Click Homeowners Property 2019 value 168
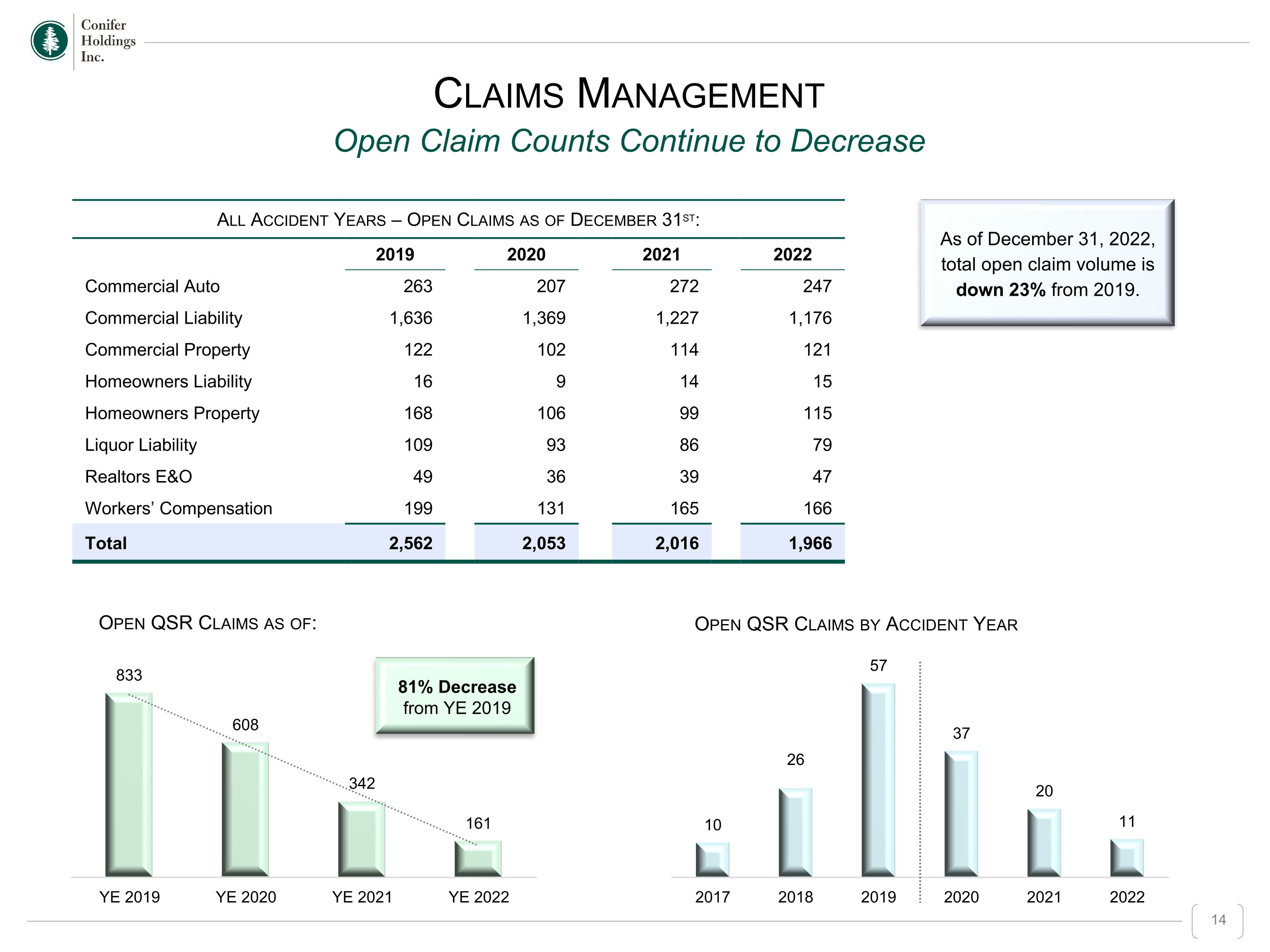The image size is (1270, 952). coord(418,413)
